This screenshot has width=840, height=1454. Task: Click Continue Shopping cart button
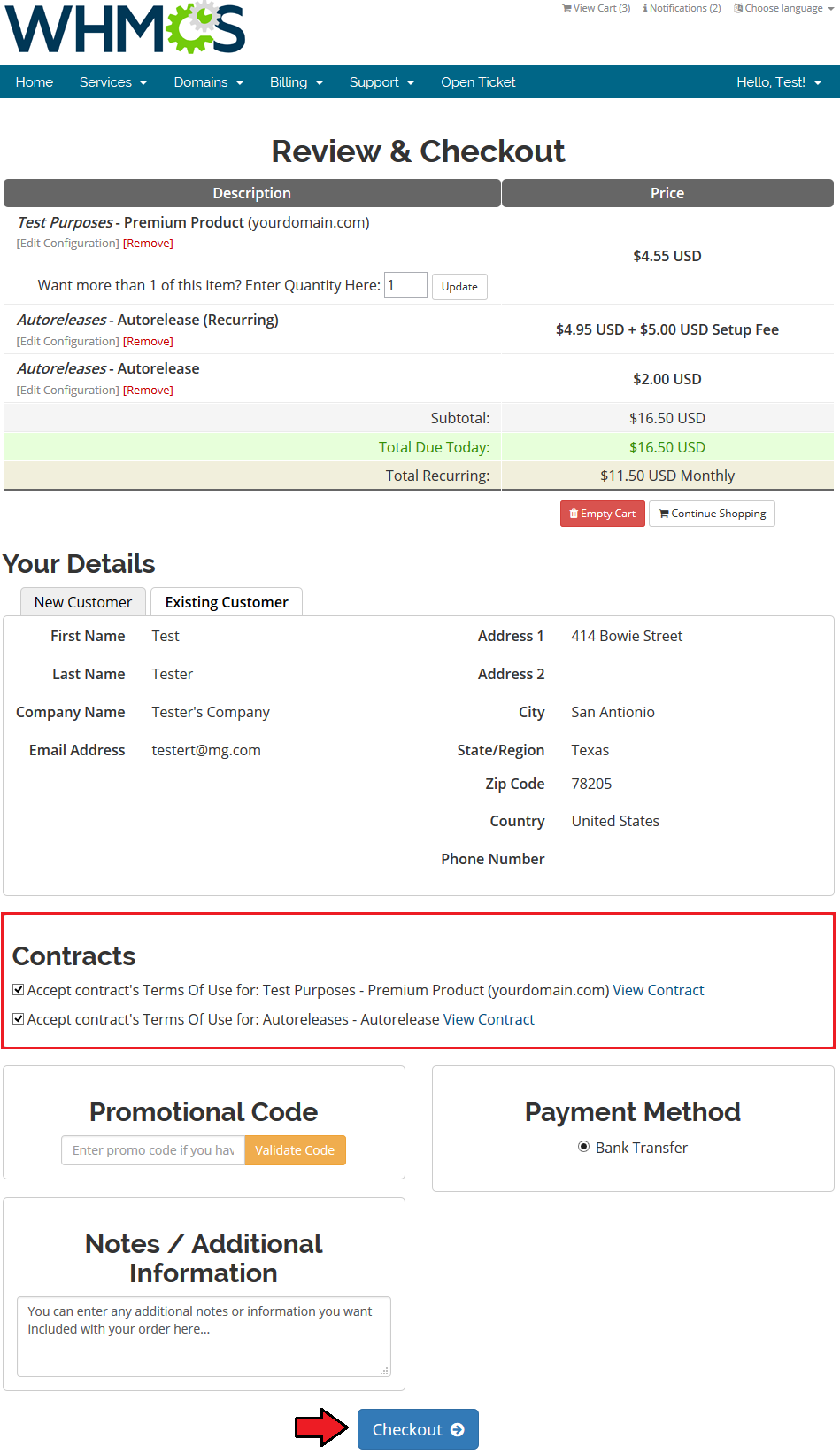712,514
